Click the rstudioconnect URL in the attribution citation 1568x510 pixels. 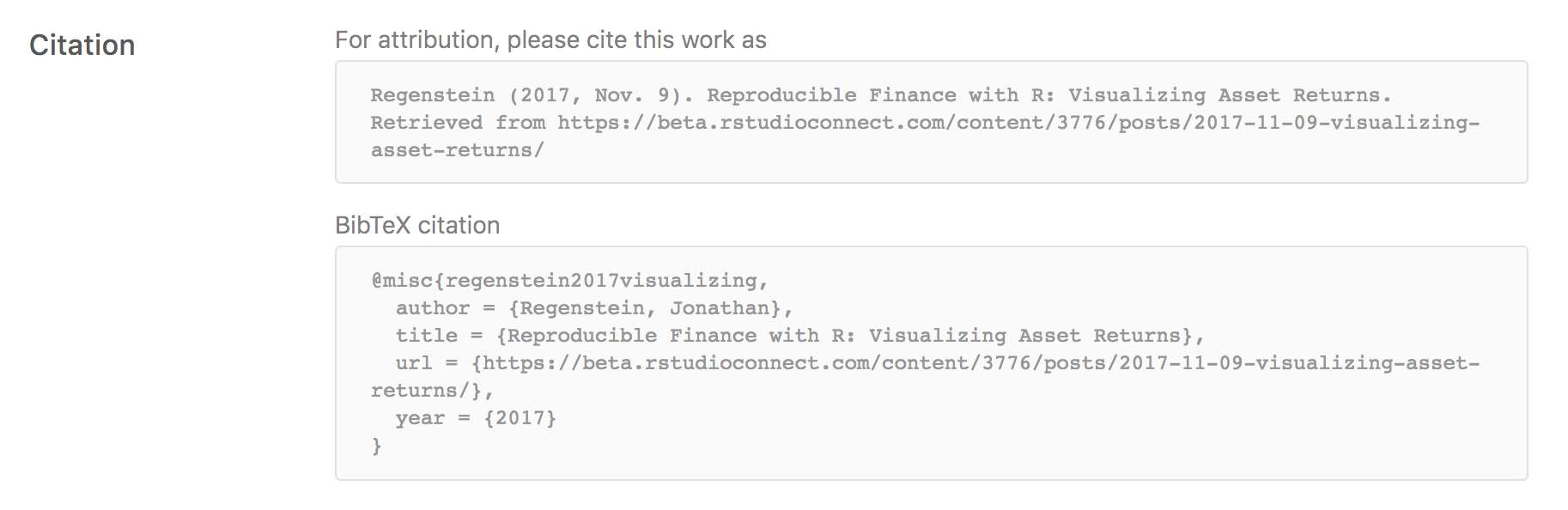point(1018,123)
